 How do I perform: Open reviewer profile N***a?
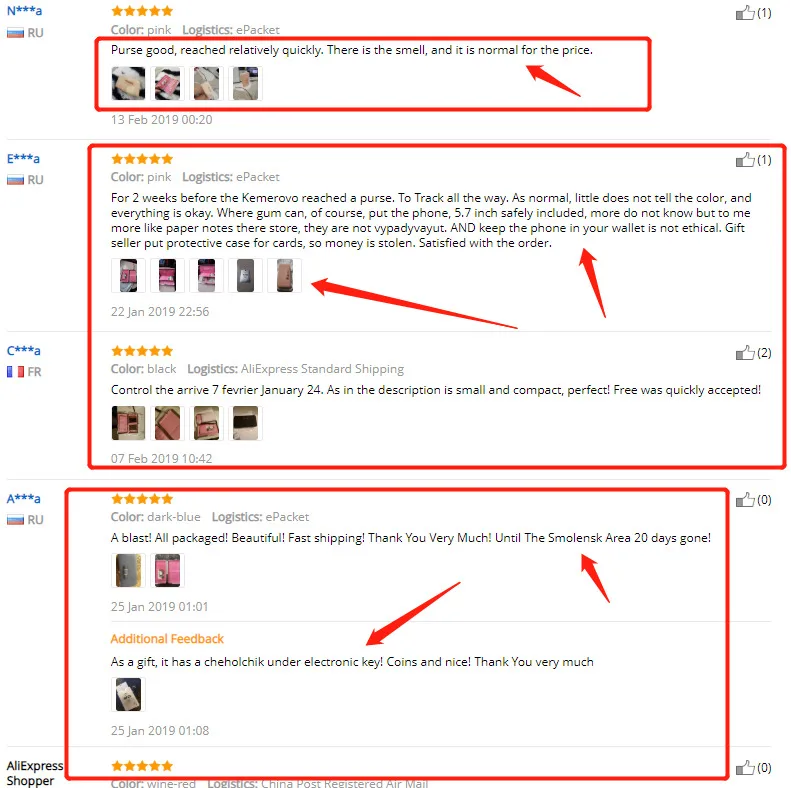pyautogui.click(x=24, y=11)
